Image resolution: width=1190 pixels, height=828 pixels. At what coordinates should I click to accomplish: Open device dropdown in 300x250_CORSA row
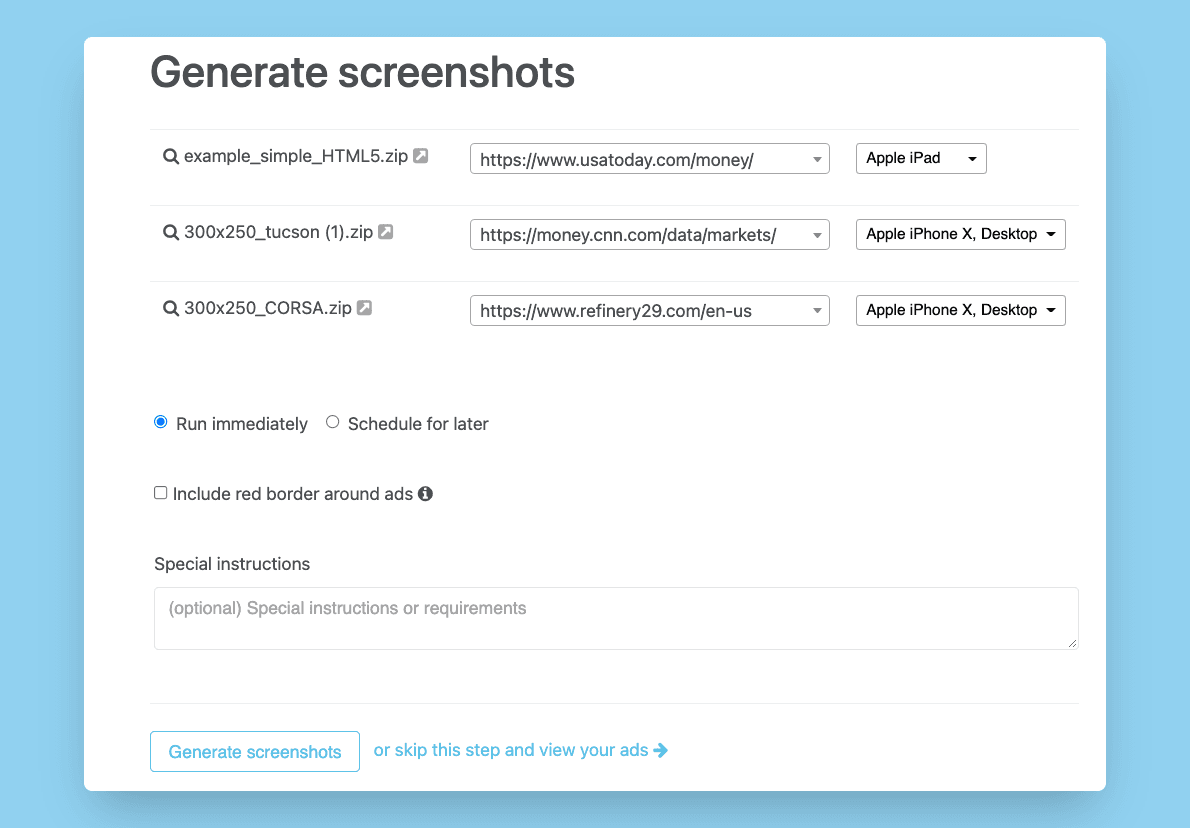click(x=961, y=310)
